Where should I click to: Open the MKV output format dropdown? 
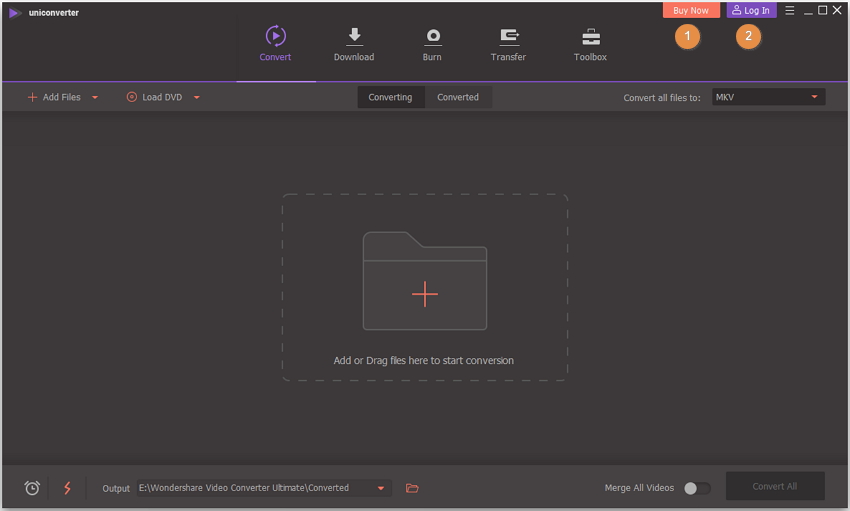coord(768,97)
